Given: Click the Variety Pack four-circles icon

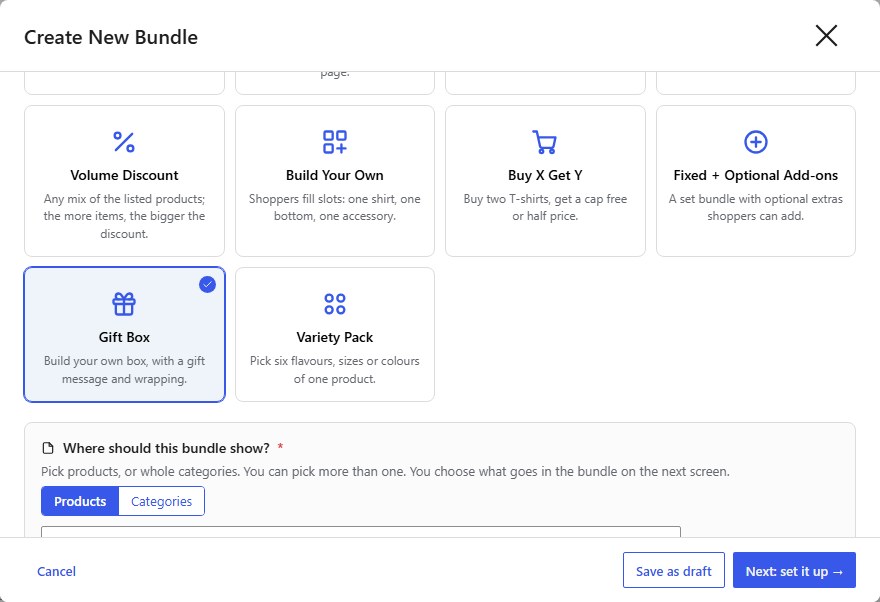Looking at the screenshot, I should pos(334,304).
